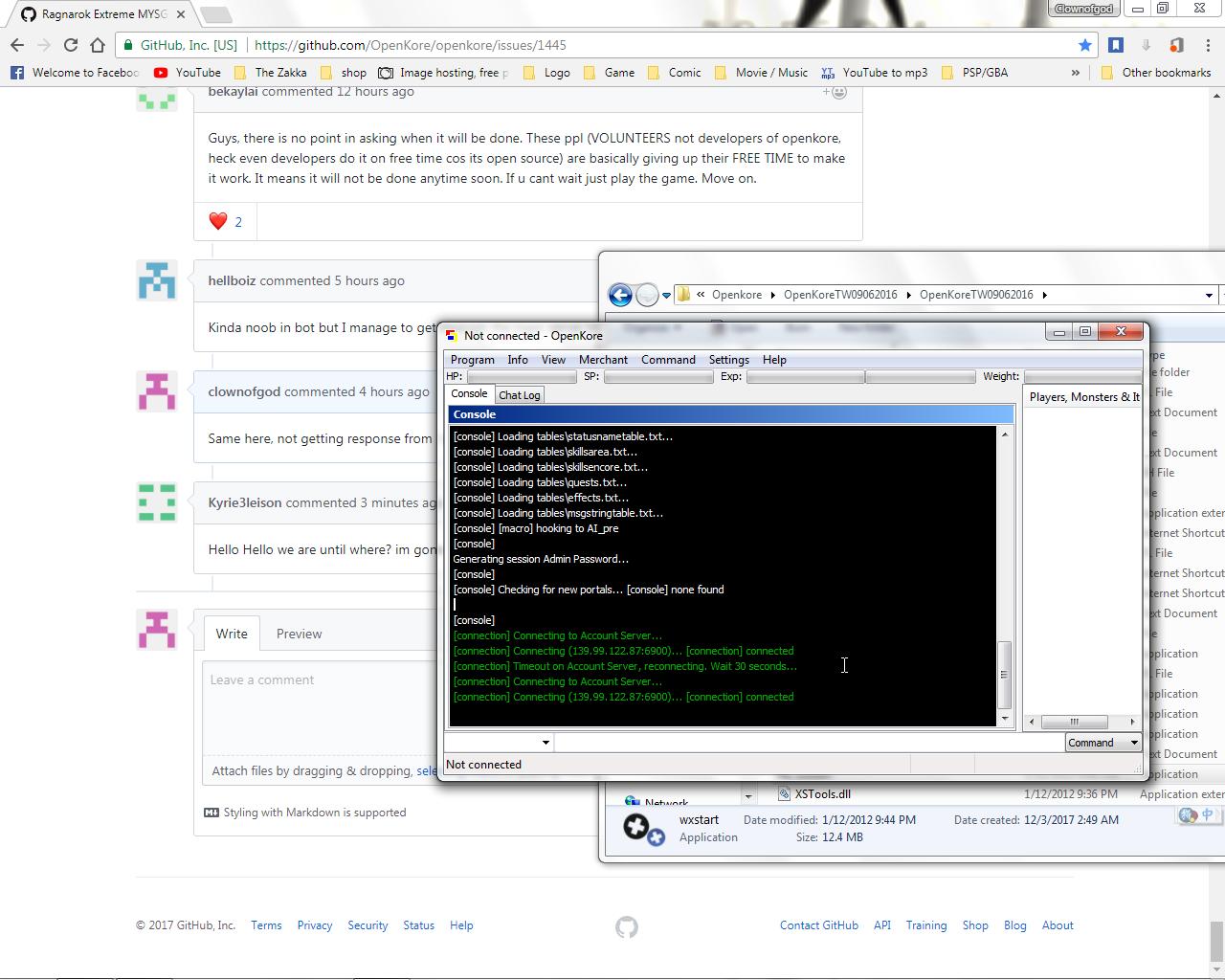1225x980 pixels.
Task: Open hellboiz profile link
Action: point(232,280)
